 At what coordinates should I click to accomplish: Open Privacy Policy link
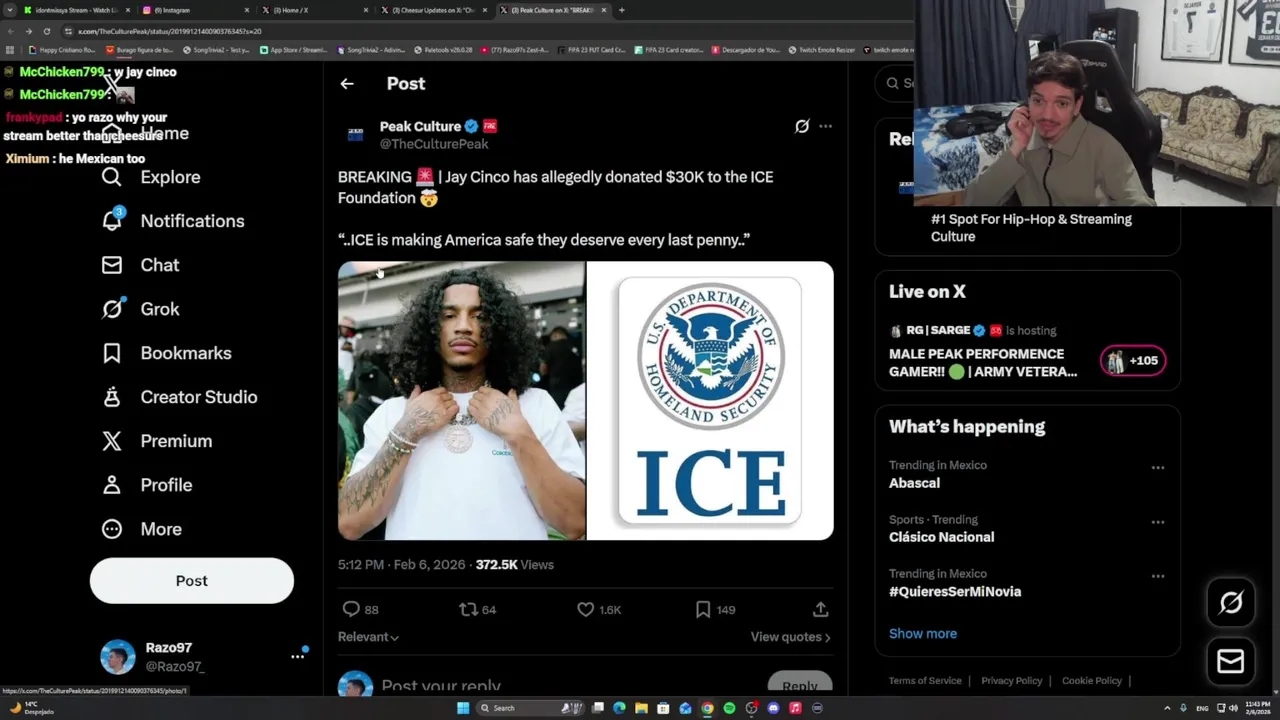coord(1012,681)
